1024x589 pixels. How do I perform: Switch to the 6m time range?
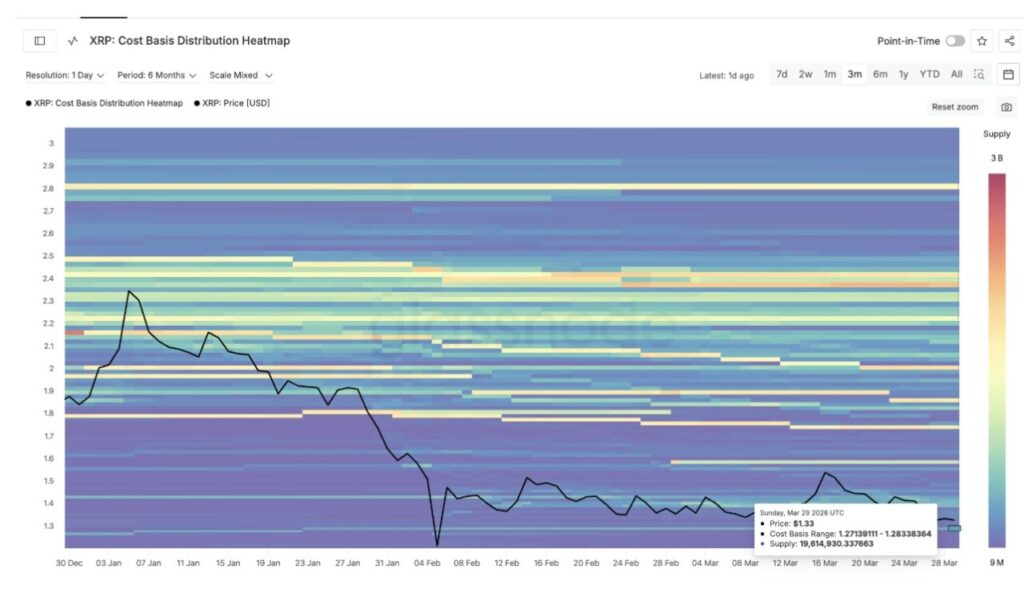pos(879,74)
